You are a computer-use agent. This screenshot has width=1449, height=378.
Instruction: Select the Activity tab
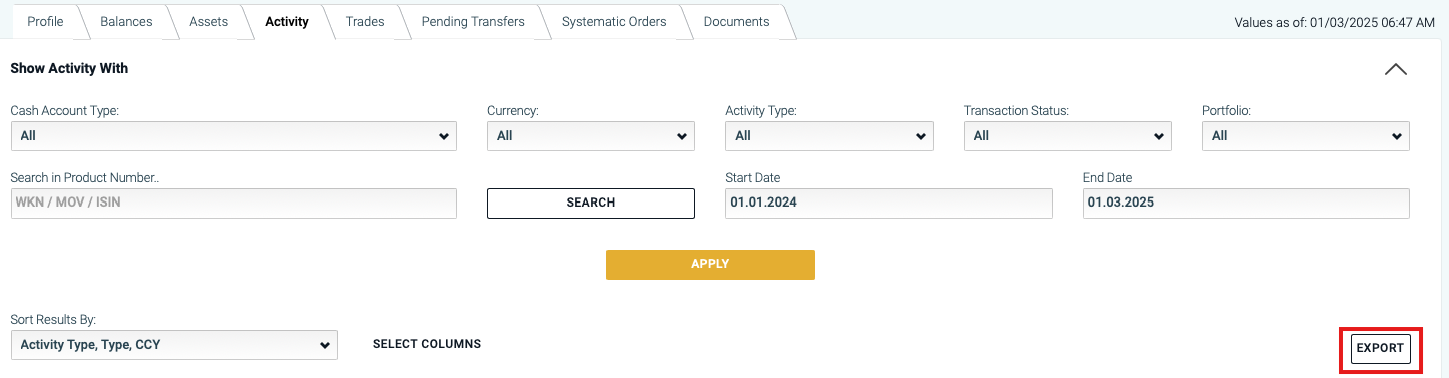tap(287, 21)
